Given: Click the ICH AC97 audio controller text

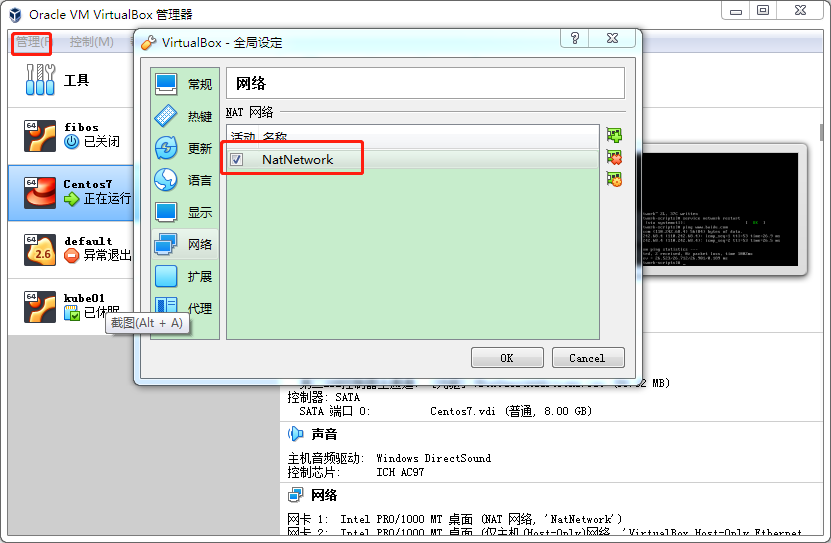Looking at the screenshot, I should coord(400,472).
